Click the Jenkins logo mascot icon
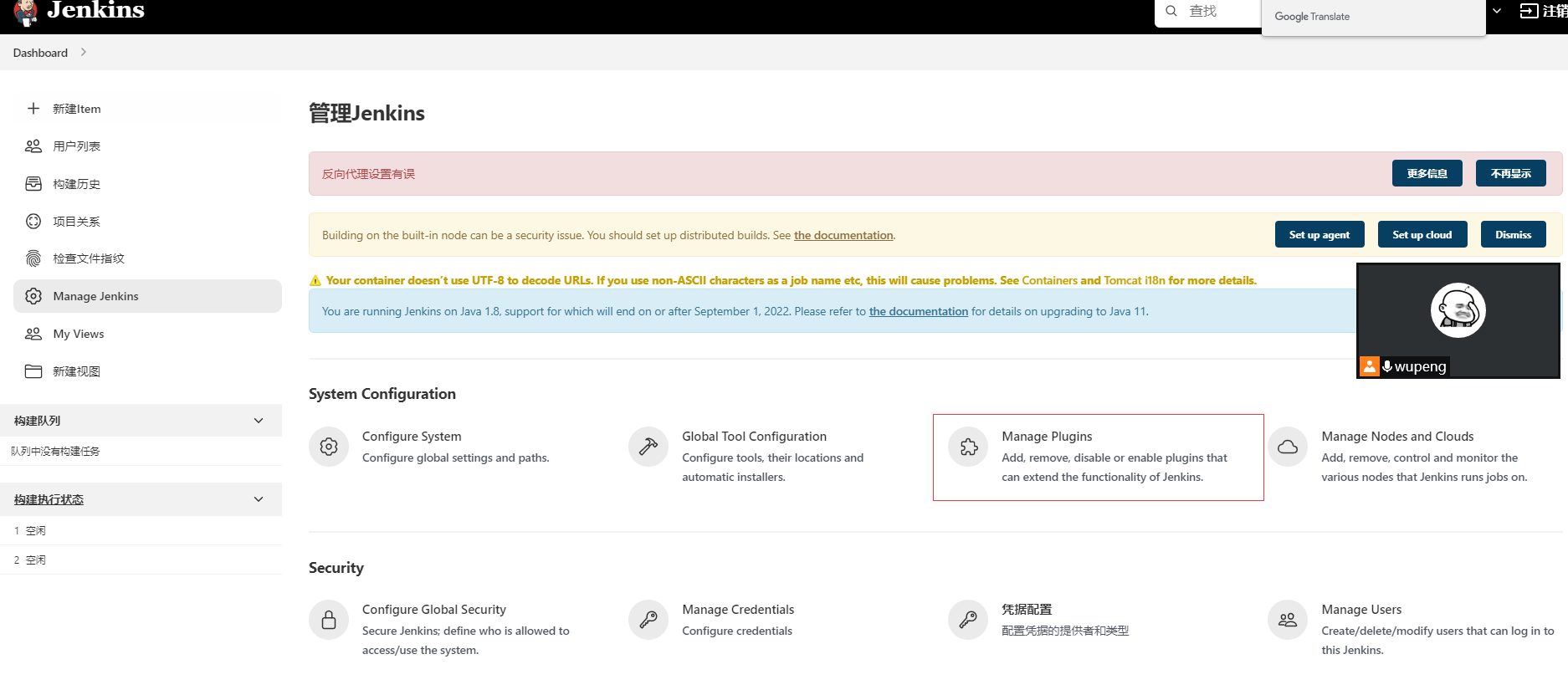 pos(25,12)
